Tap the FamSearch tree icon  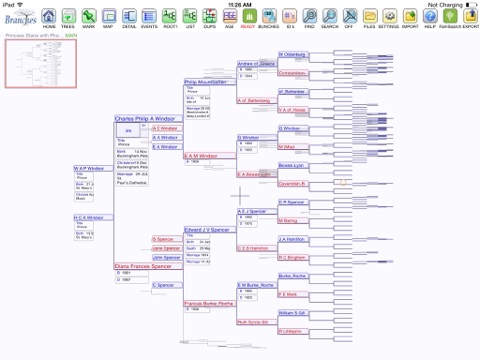pyautogui.click(x=450, y=16)
